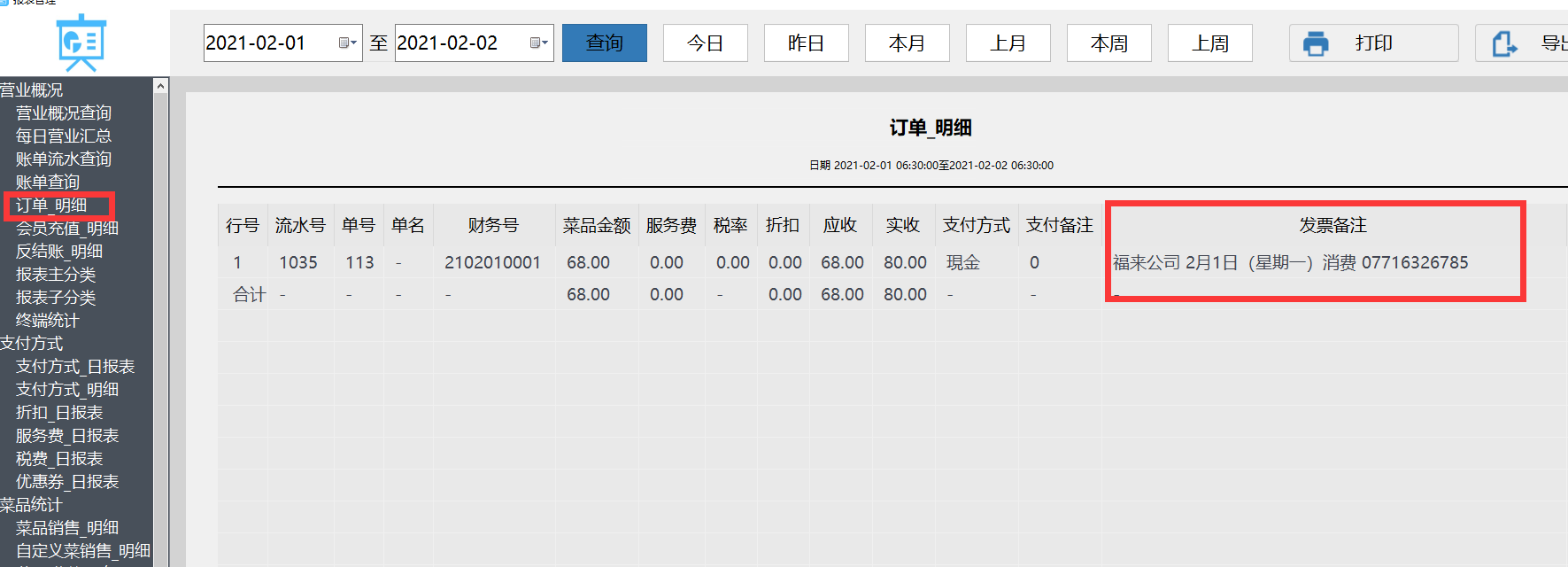1568x567 pixels.
Task: Click the 80.00 actual received cell in row 1
Action: pos(905,262)
